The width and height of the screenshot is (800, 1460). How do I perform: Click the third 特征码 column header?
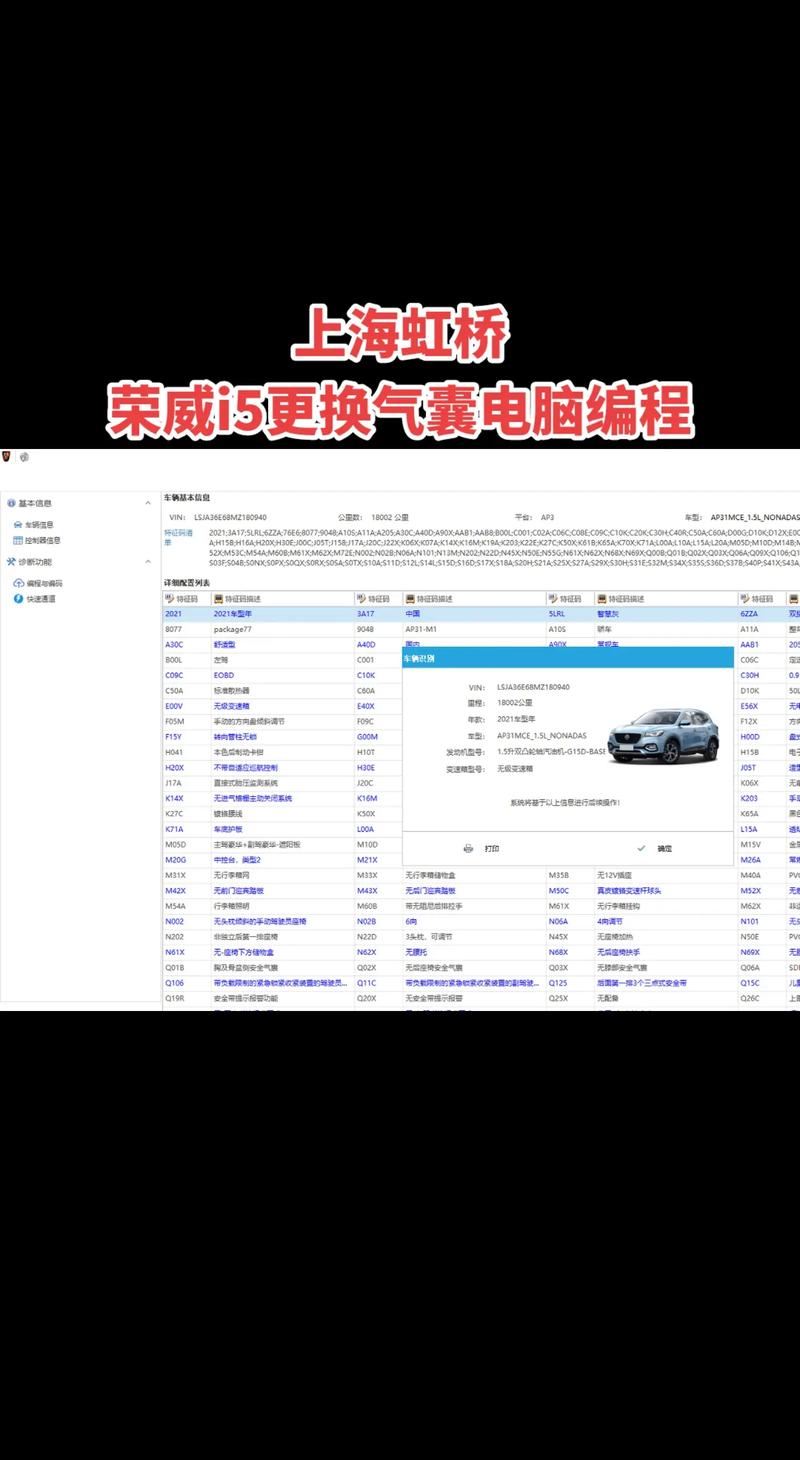pyautogui.click(x=569, y=598)
